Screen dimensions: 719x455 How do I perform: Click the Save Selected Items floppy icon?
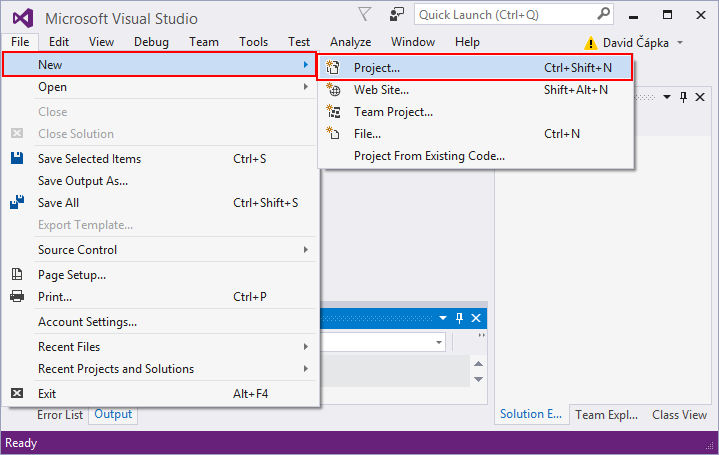(x=17, y=158)
